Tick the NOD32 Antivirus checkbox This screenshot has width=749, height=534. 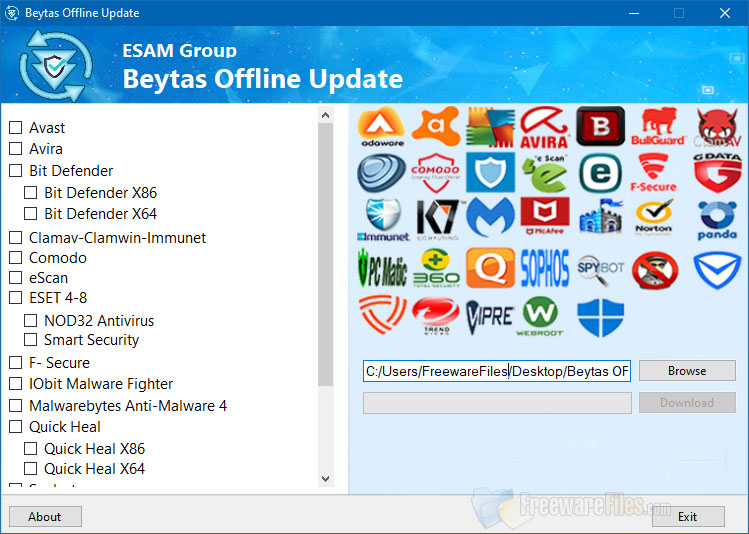pyautogui.click(x=31, y=320)
